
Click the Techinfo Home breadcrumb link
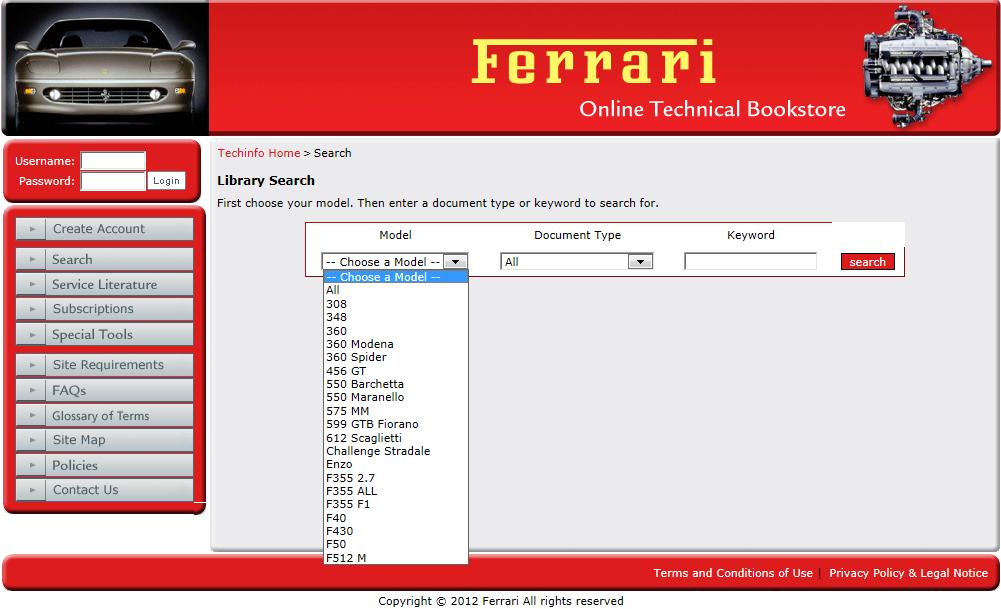(259, 153)
